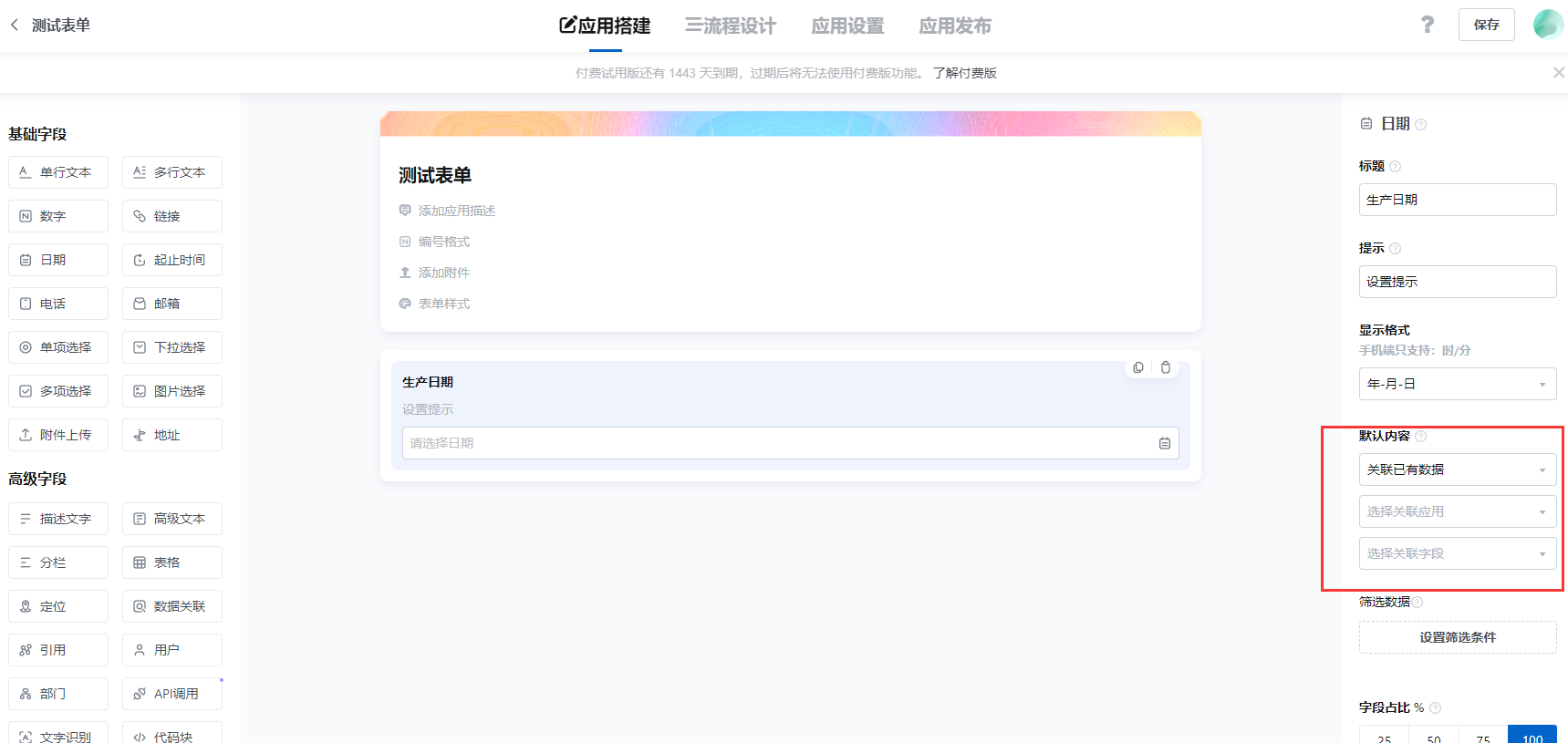
Task: Add a 表格 field
Action: coord(172,562)
